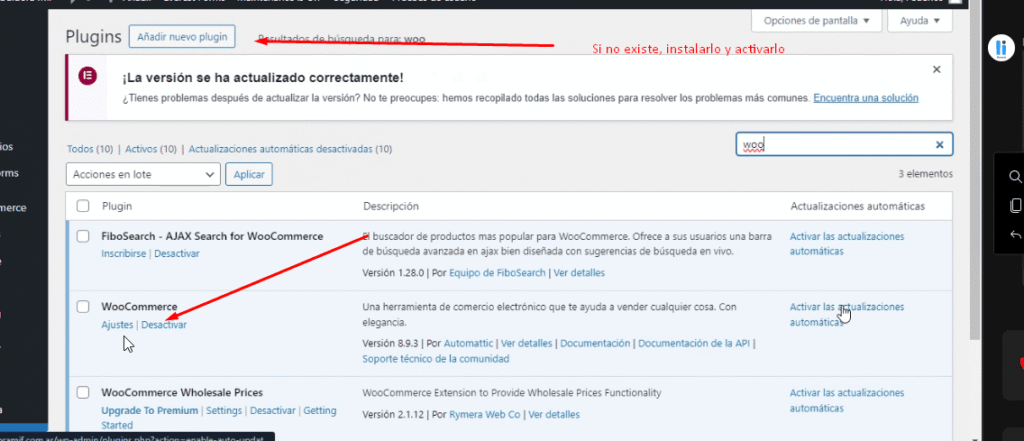The image size is (1024, 441).
Task: Open the Acciones en lote dropdown
Action: pyautogui.click(x=143, y=174)
